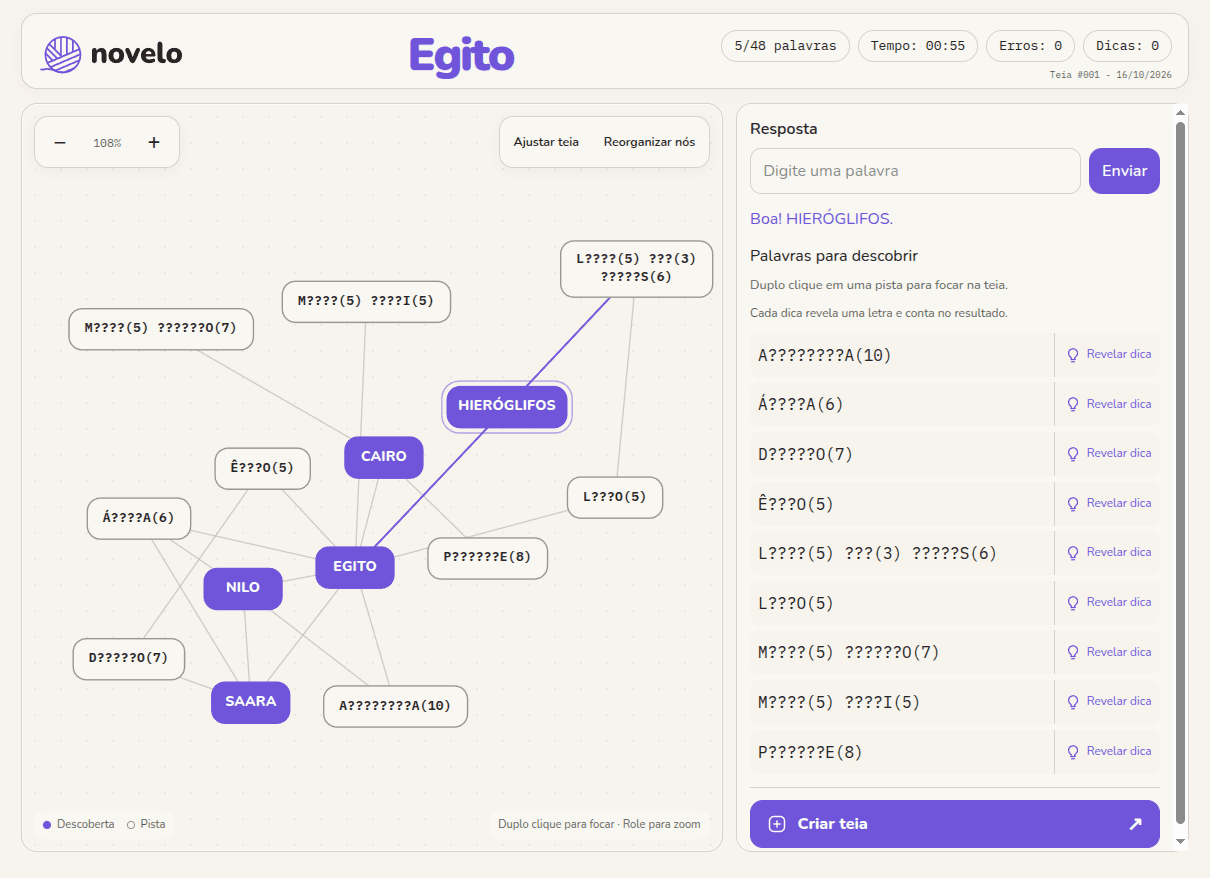Click Reorganizar nós button
Viewport: 1210px width, 878px height.
pos(649,142)
